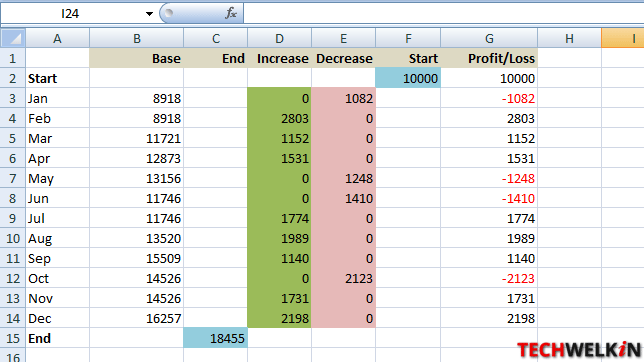Image resolution: width=644 pixels, height=362 pixels.
Task: Click red Profit/Loss value -1248
Action: click(518, 179)
